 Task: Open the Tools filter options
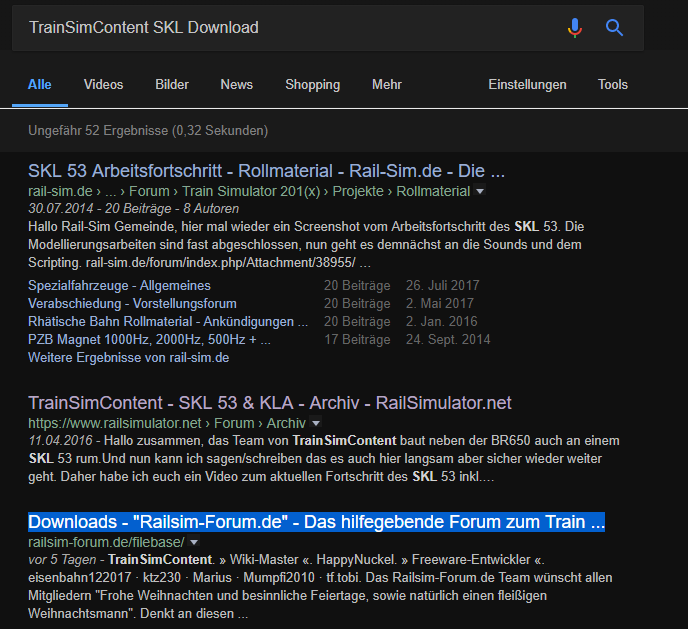tap(613, 85)
